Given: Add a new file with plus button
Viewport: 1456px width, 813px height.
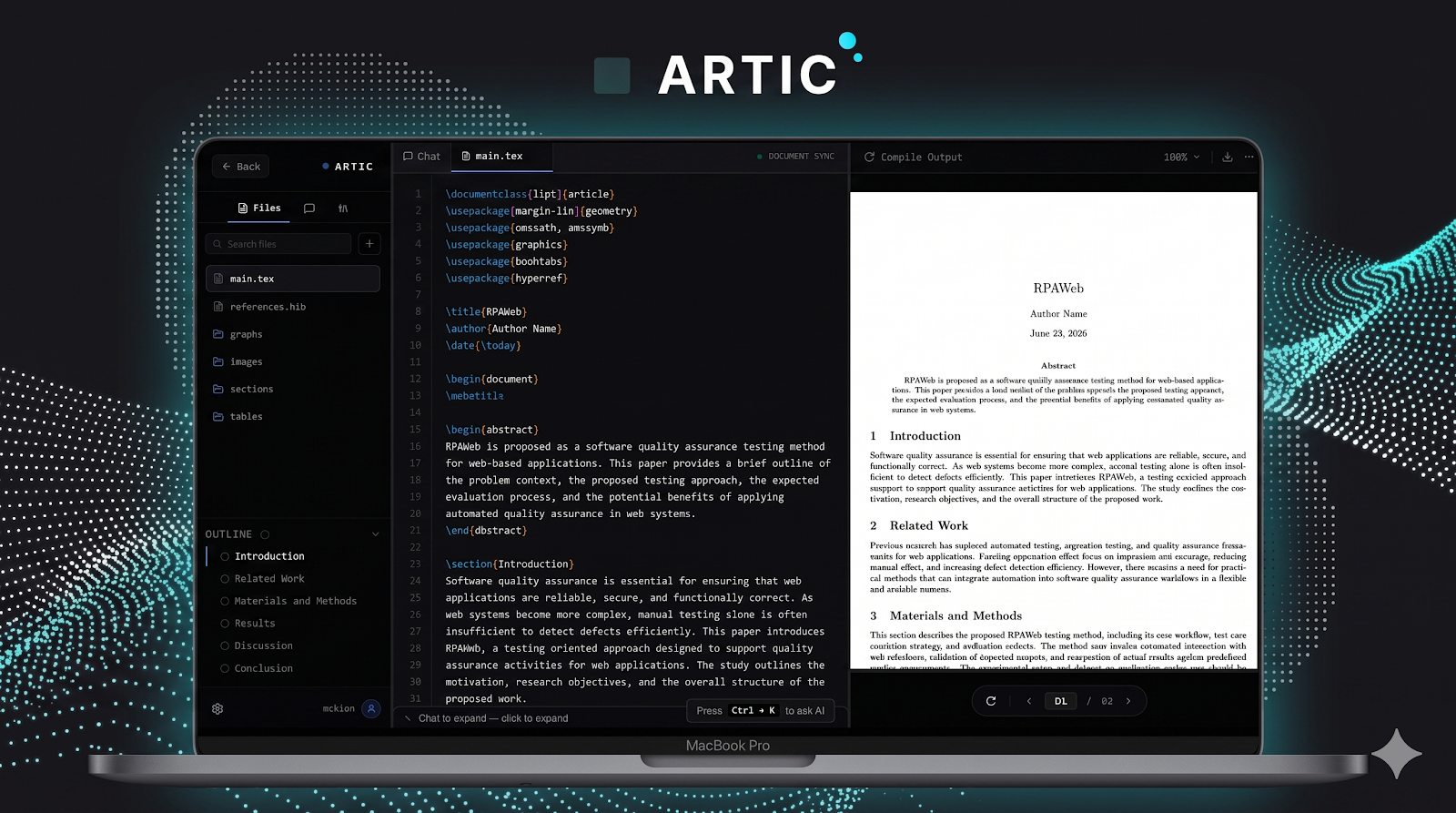Looking at the screenshot, I should tap(369, 243).
